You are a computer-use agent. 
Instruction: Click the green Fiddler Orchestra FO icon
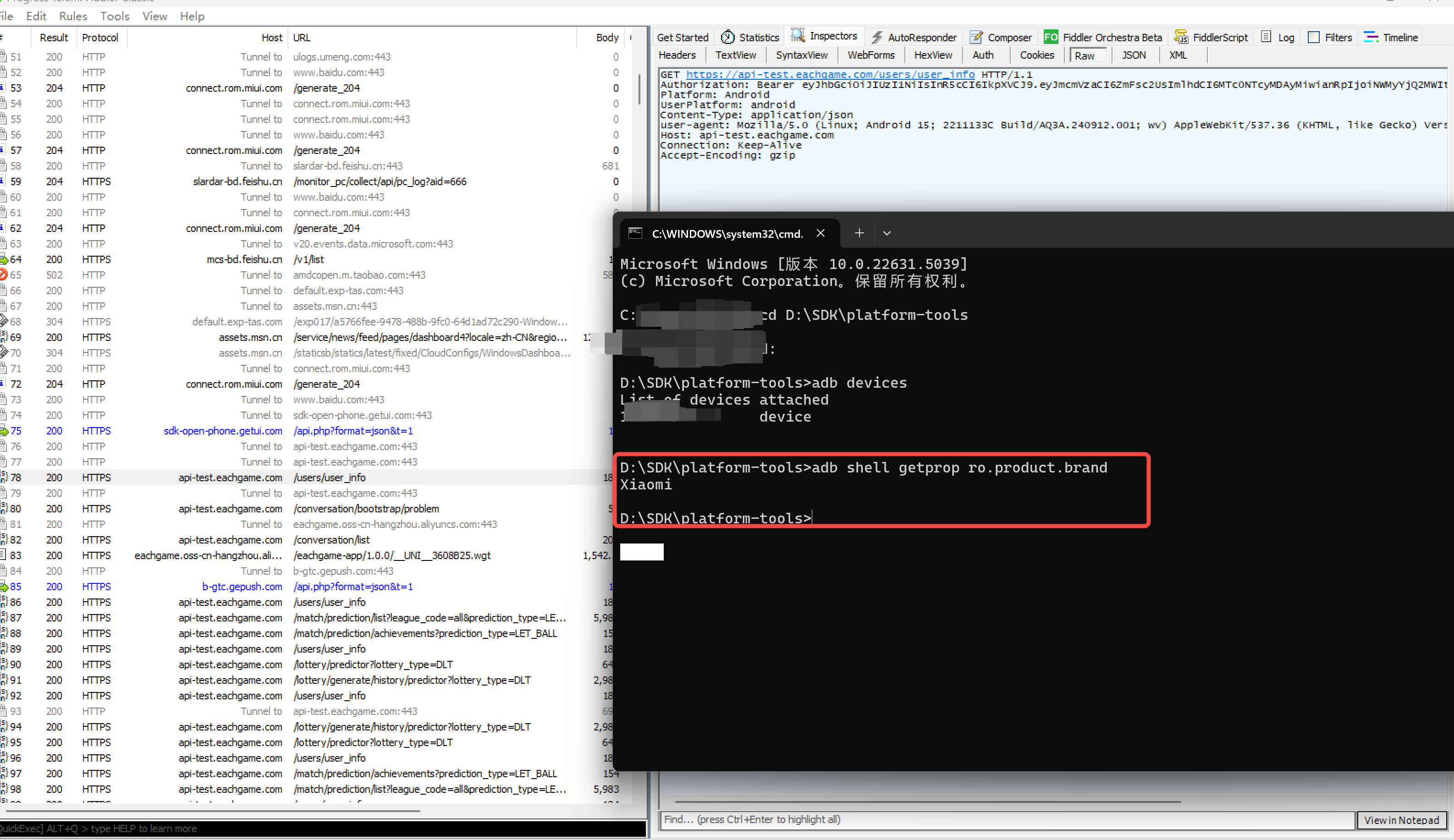point(1051,37)
